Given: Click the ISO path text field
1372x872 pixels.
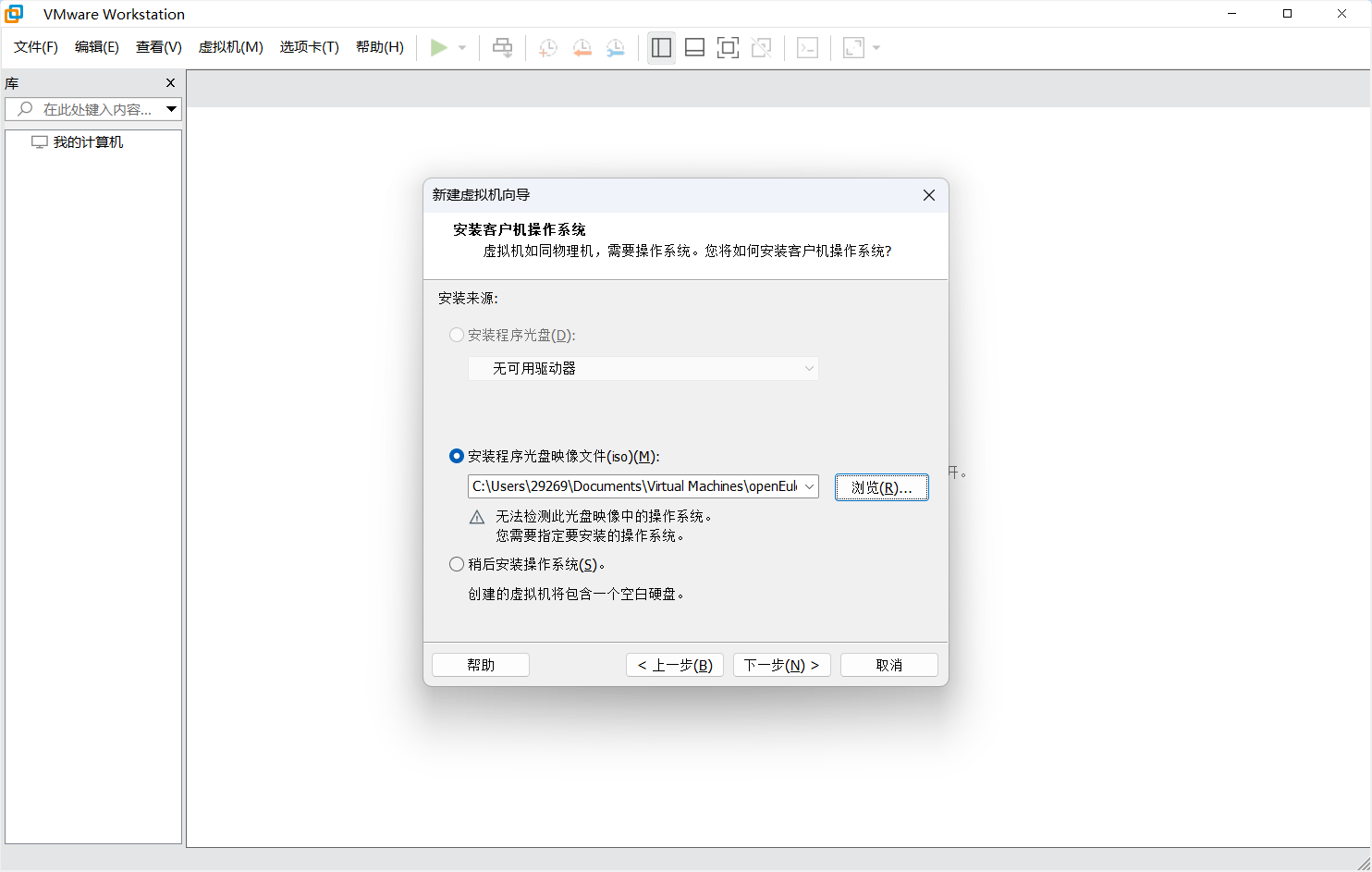Looking at the screenshot, I should 634,486.
